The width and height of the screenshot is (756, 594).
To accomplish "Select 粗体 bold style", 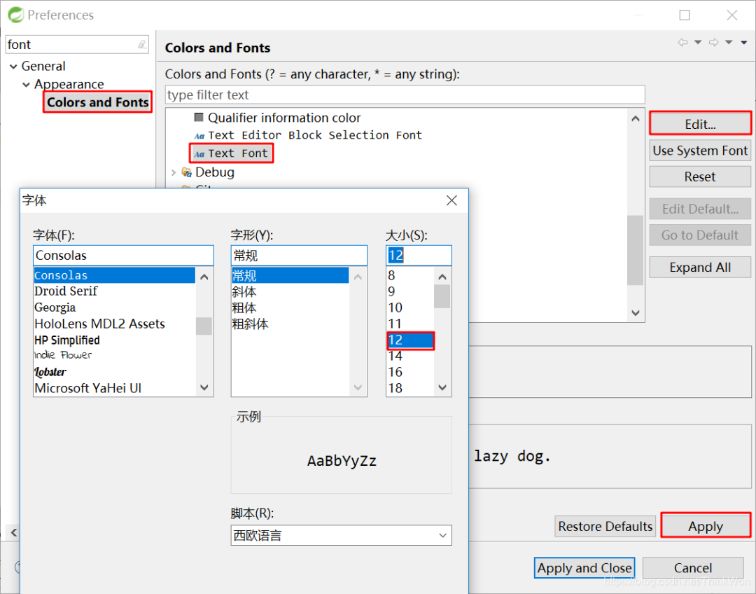I will click(290, 308).
